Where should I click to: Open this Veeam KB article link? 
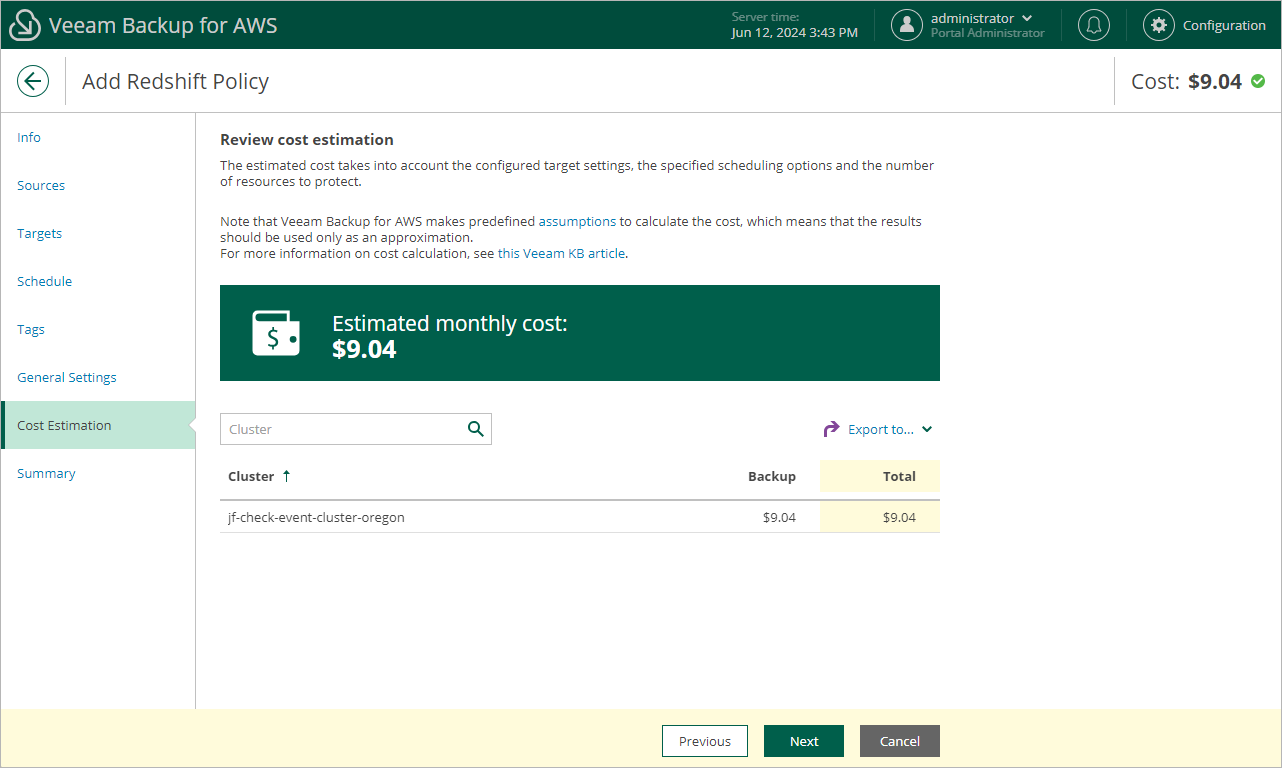click(x=562, y=253)
